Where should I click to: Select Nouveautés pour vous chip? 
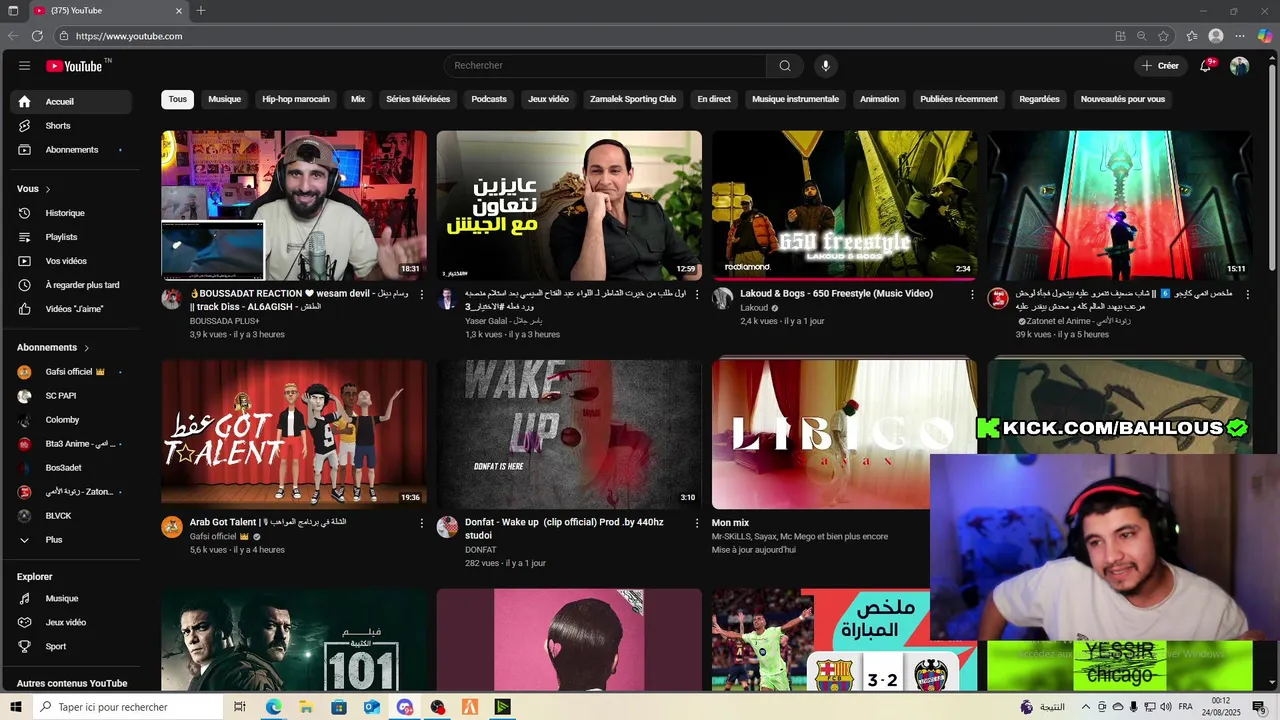click(x=1123, y=100)
